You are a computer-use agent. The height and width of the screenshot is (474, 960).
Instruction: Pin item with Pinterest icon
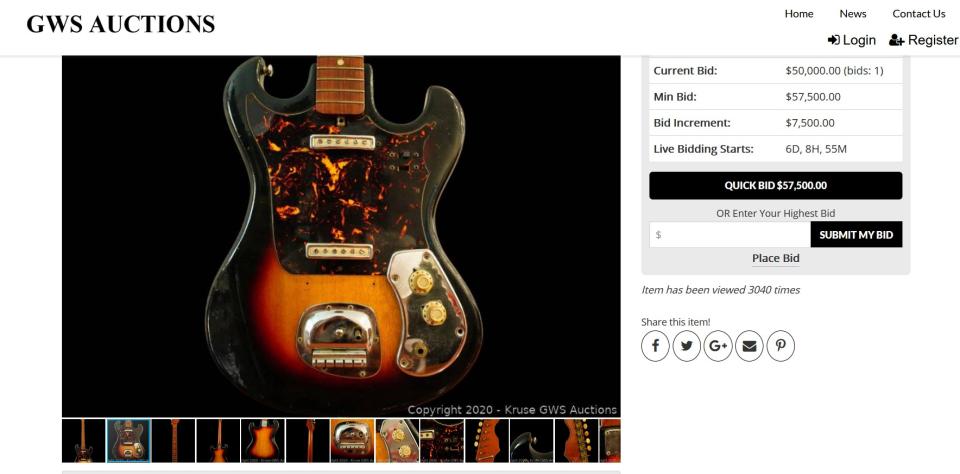(780, 346)
